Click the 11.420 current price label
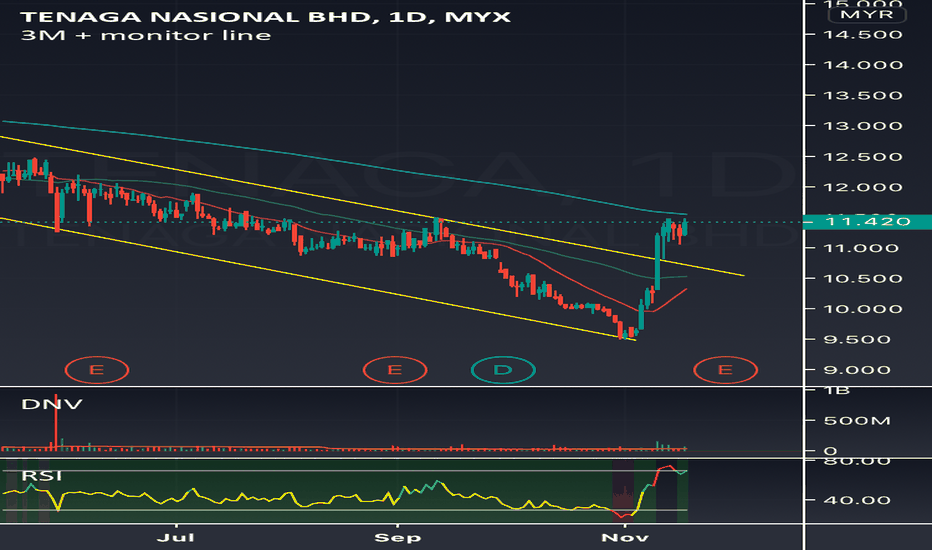Screen dimensions: 932x550 point(867,222)
